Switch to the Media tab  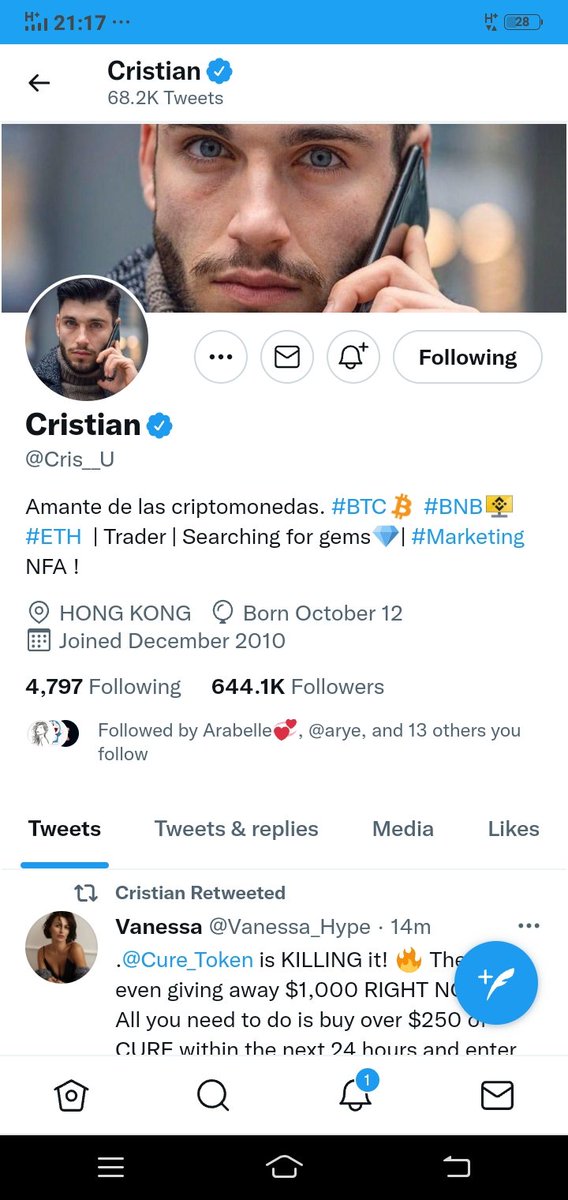coord(403,829)
